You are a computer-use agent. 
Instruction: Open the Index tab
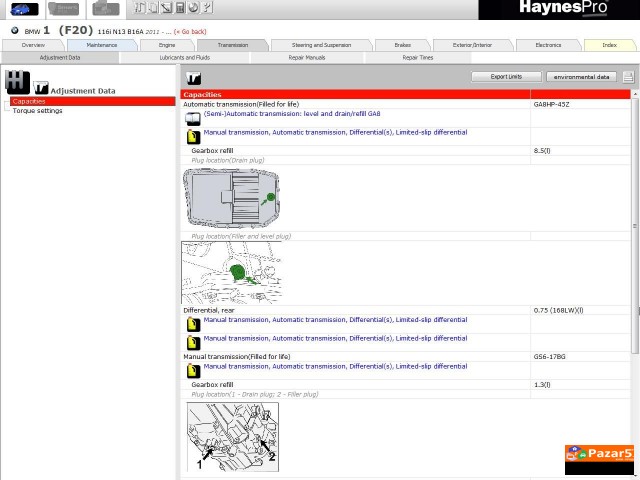pos(609,45)
